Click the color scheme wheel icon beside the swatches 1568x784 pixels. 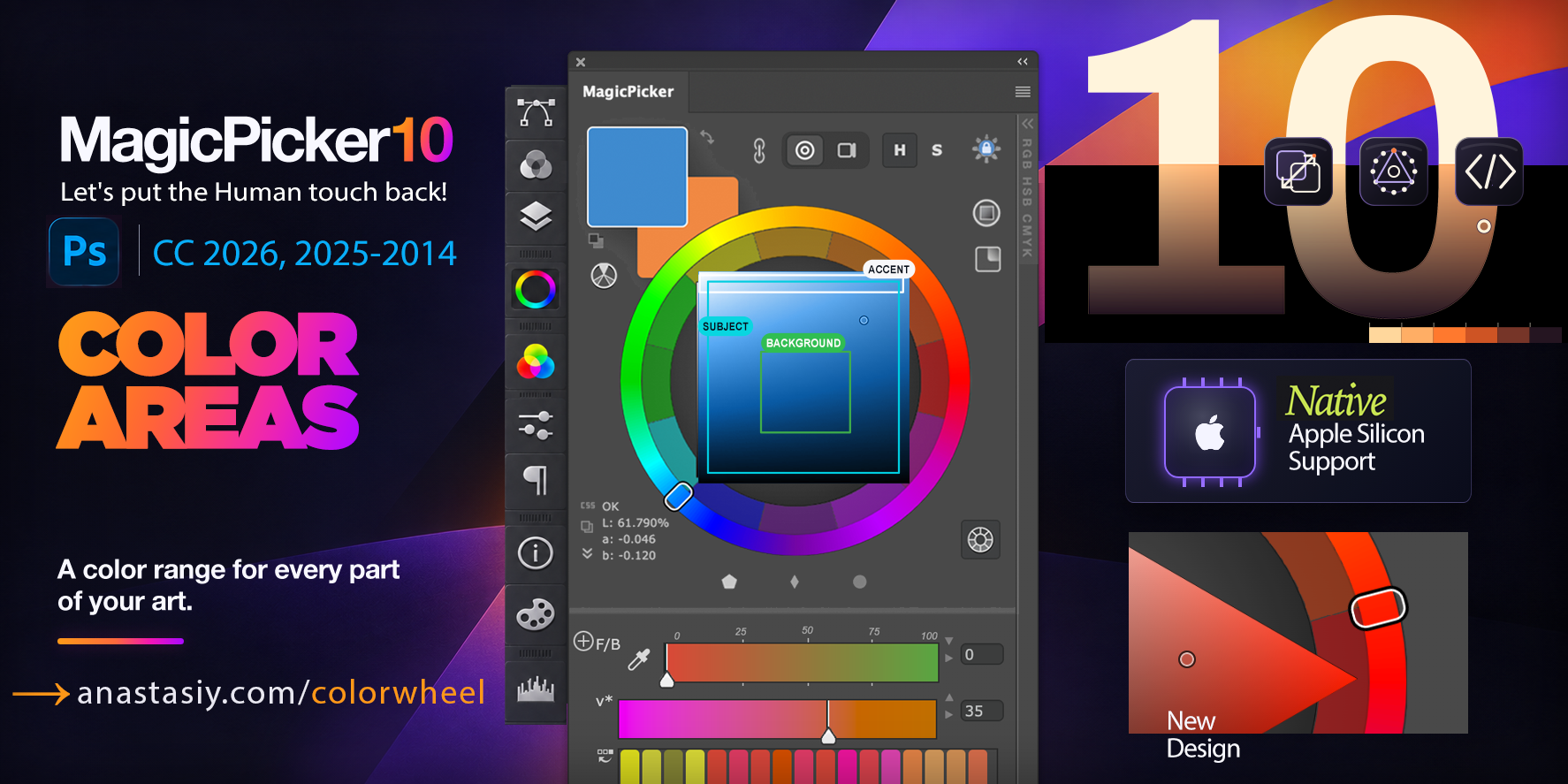coord(604,276)
